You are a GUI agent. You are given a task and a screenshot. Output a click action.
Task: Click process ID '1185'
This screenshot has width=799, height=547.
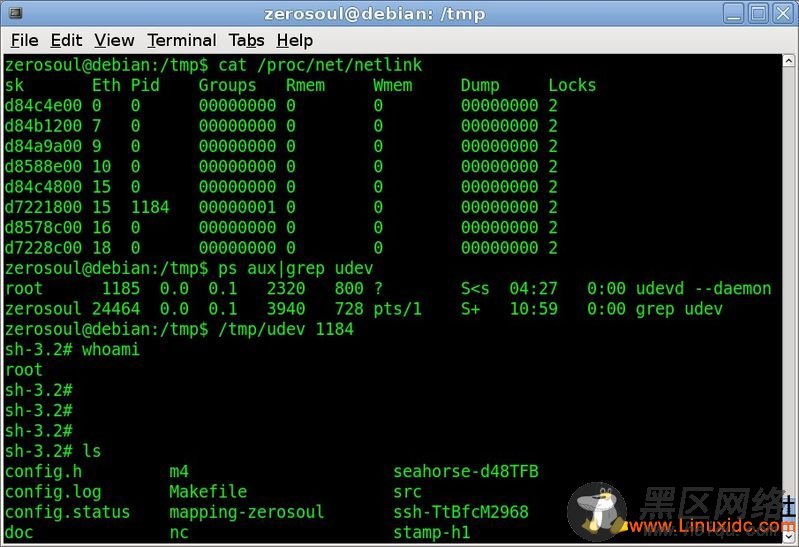pyautogui.click(x=121, y=289)
